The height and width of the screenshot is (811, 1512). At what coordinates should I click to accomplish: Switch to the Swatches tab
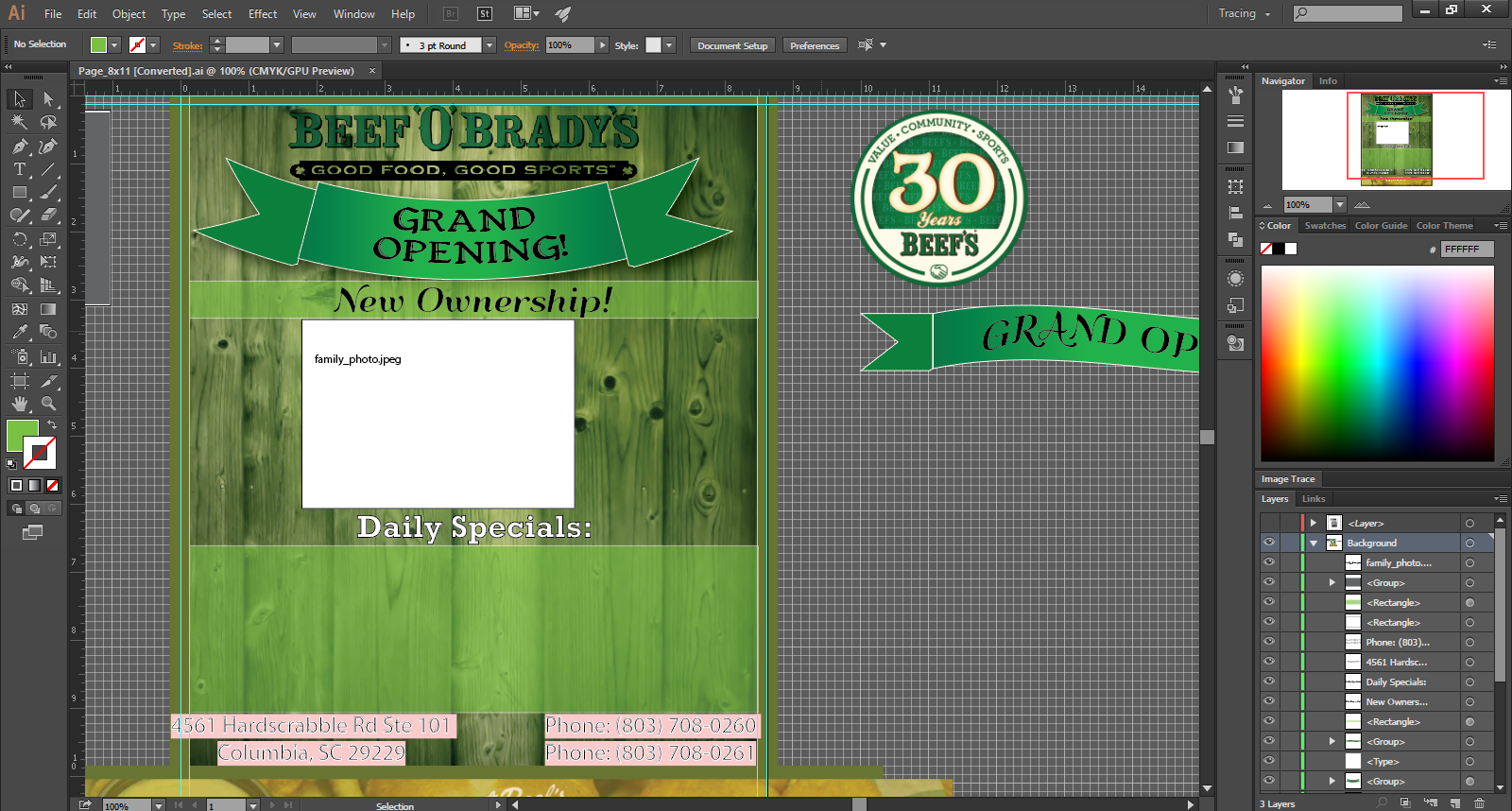tap(1325, 226)
